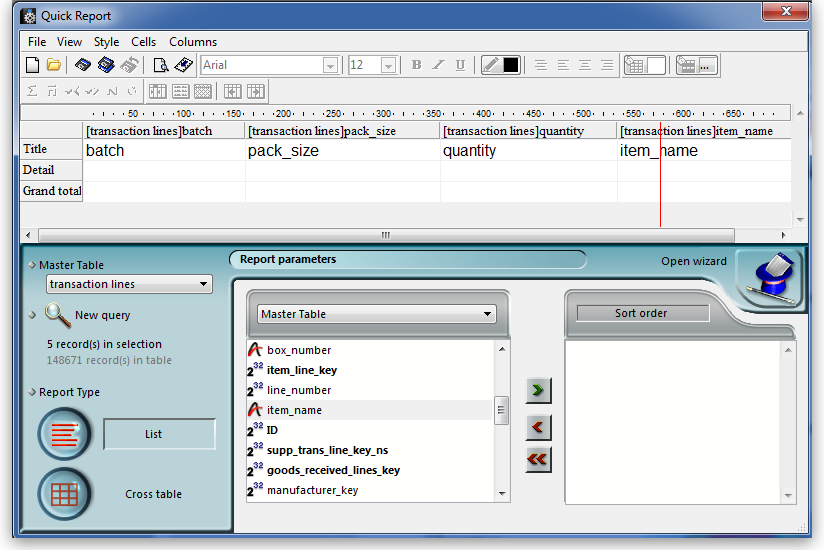Click the black text color swatch
The image size is (824, 550).
511,65
